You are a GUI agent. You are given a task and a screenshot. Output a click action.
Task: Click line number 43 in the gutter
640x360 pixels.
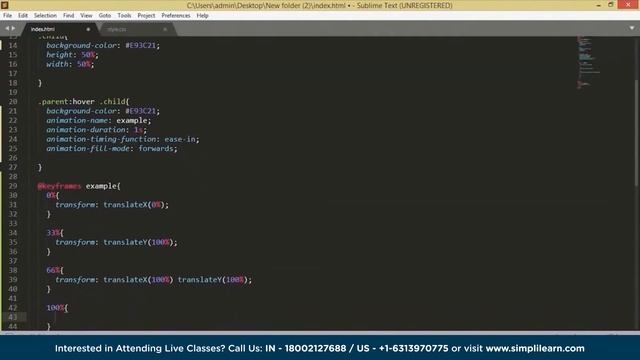coord(13,318)
